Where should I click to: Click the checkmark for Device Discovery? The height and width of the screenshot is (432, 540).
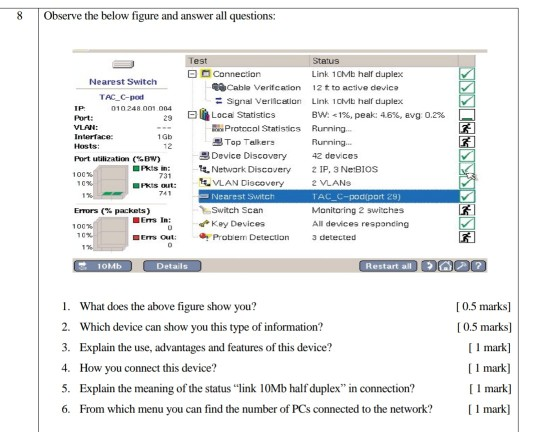click(467, 155)
